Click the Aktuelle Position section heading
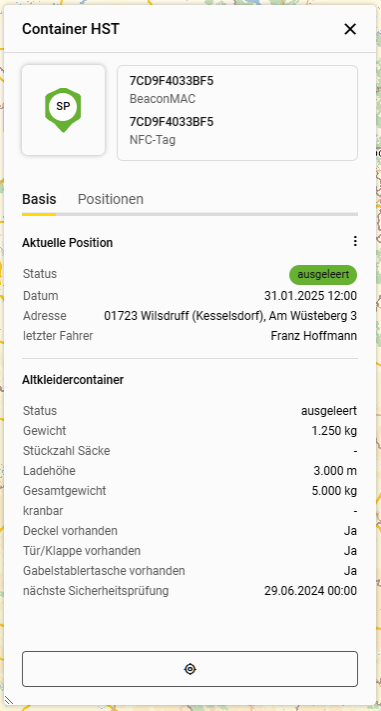The height and width of the screenshot is (711, 381). [x=68, y=243]
